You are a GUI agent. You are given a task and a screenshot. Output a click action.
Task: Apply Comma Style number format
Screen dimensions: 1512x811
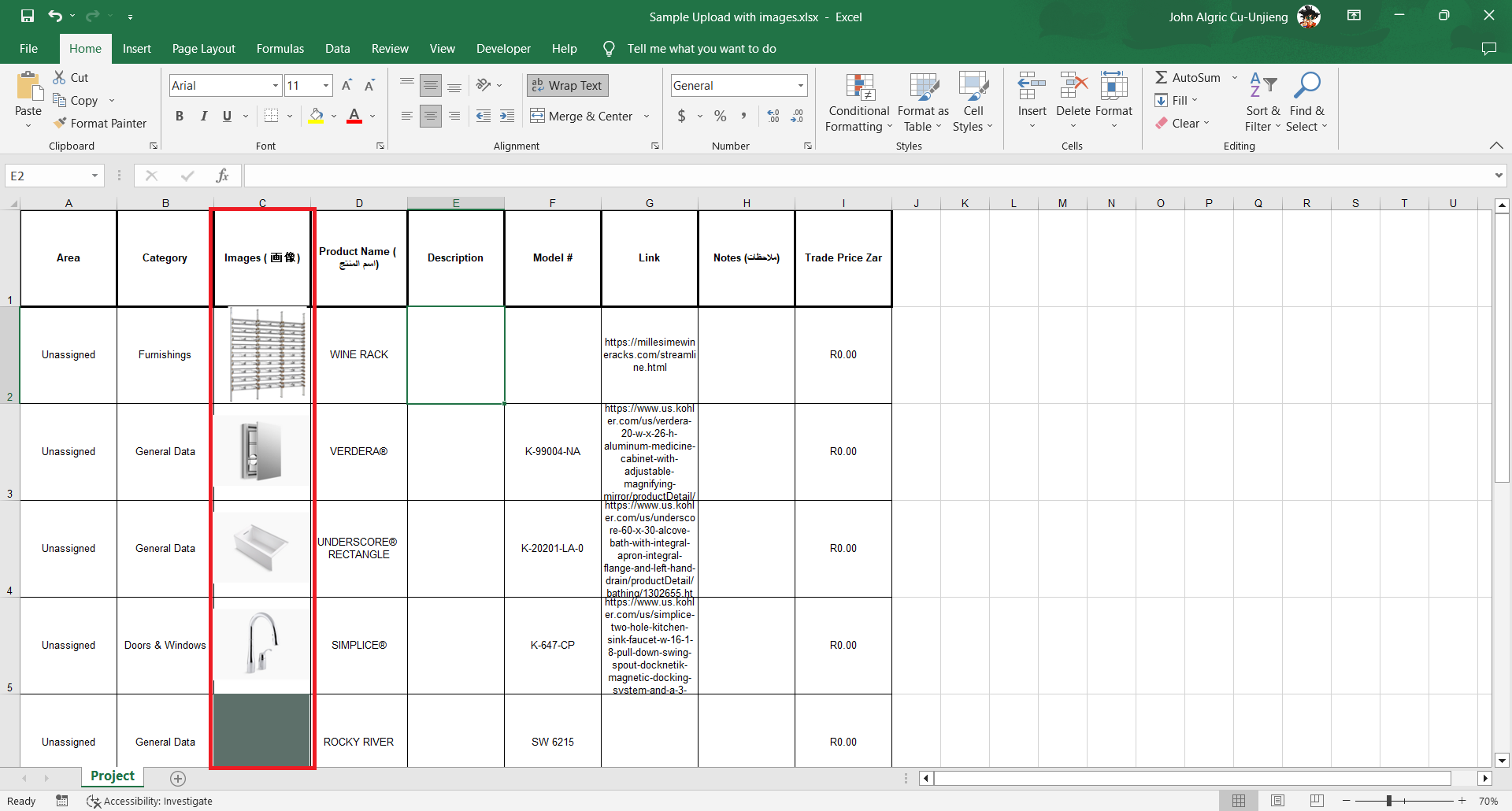pyautogui.click(x=743, y=116)
